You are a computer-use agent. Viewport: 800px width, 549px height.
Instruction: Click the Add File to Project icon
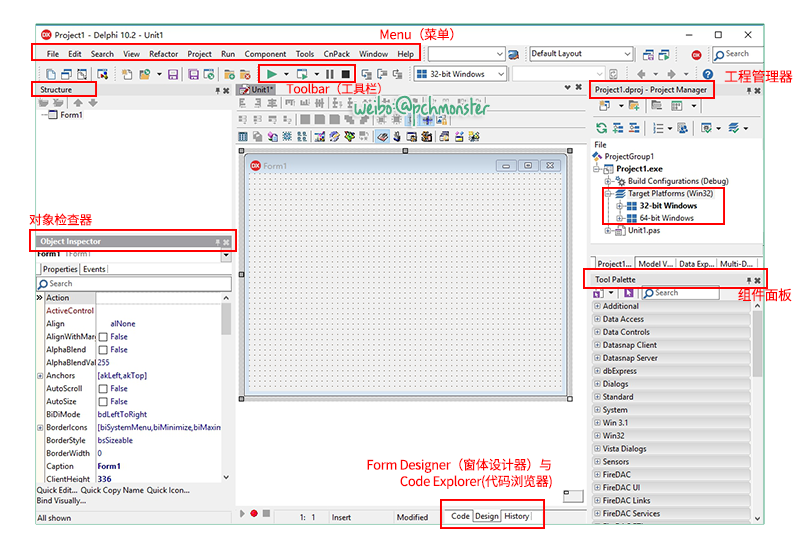tap(229, 74)
